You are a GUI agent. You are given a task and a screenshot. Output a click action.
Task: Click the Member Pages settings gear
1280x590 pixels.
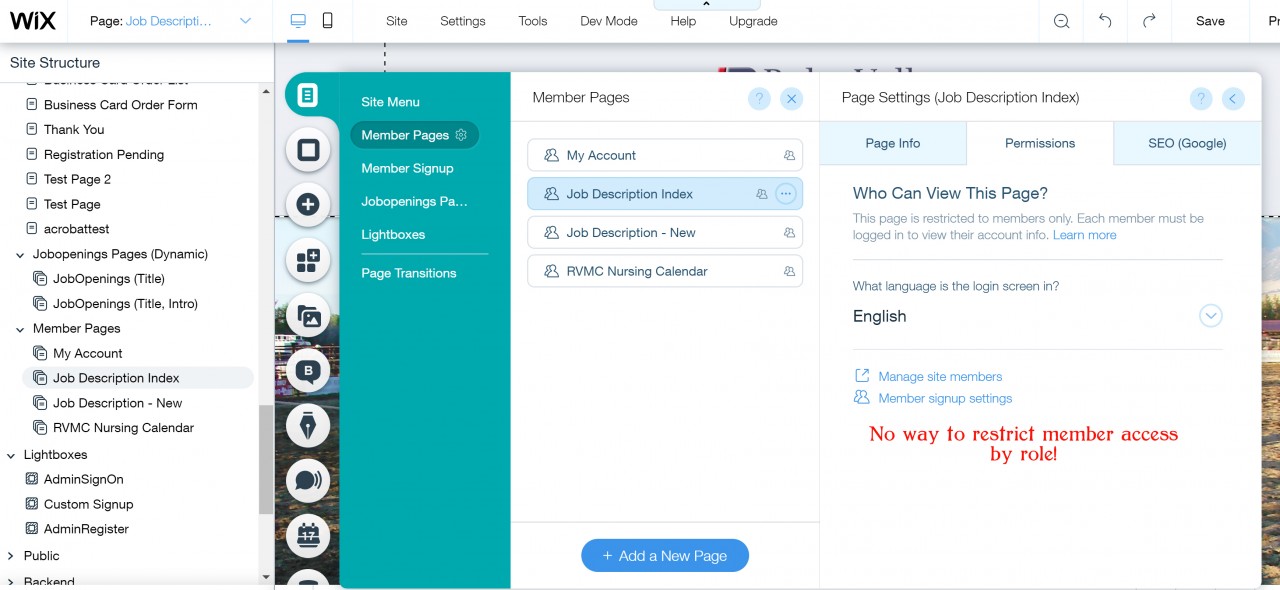[x=461, y=135]
